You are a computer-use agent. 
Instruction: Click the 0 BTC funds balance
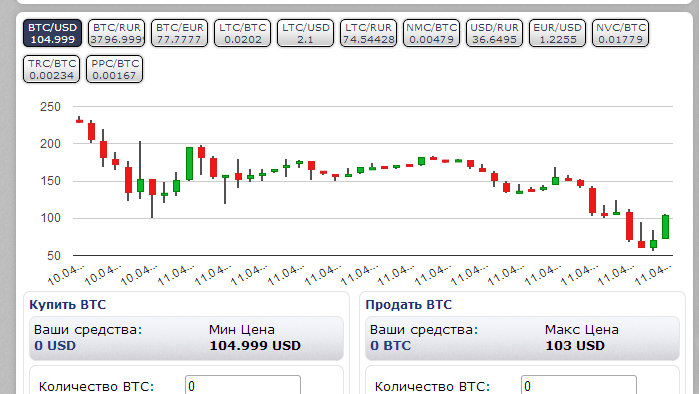click(391, 346)
